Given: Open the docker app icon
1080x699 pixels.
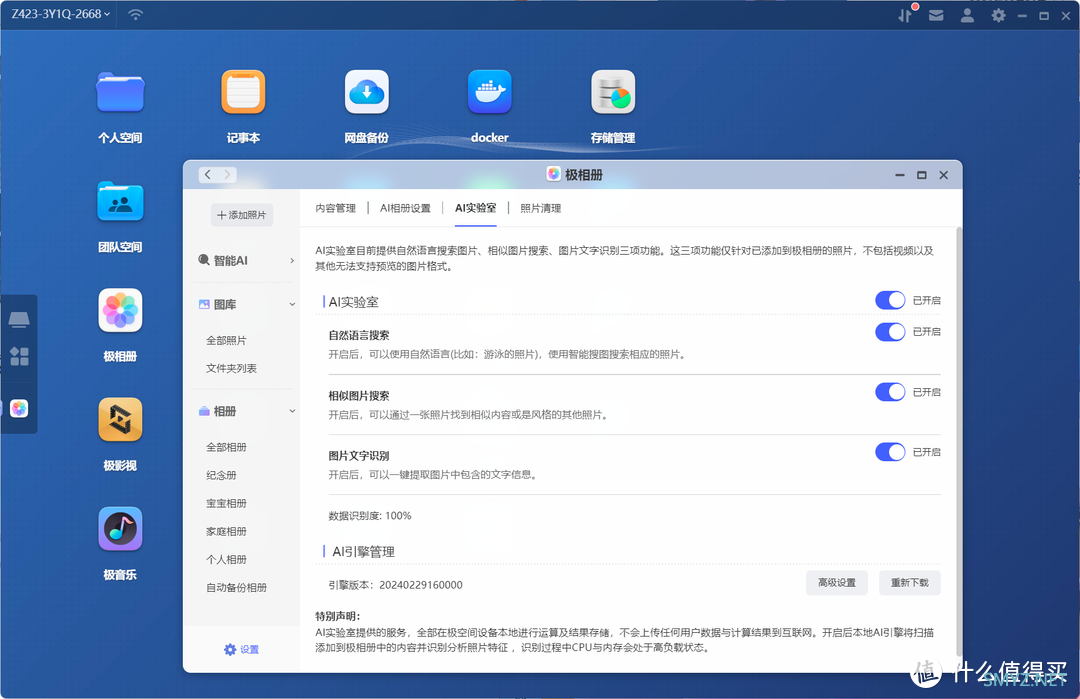Looking at the screenshot, I should 490,92.
